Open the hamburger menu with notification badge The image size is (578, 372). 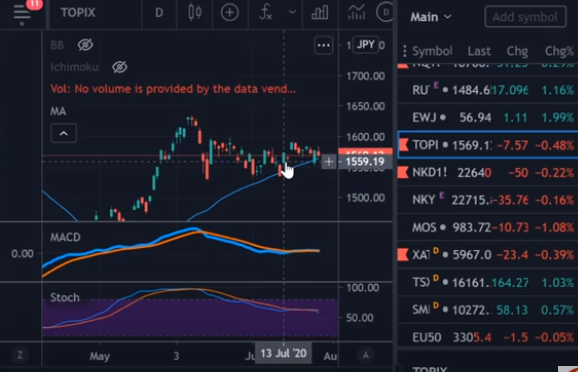[22, 14]
